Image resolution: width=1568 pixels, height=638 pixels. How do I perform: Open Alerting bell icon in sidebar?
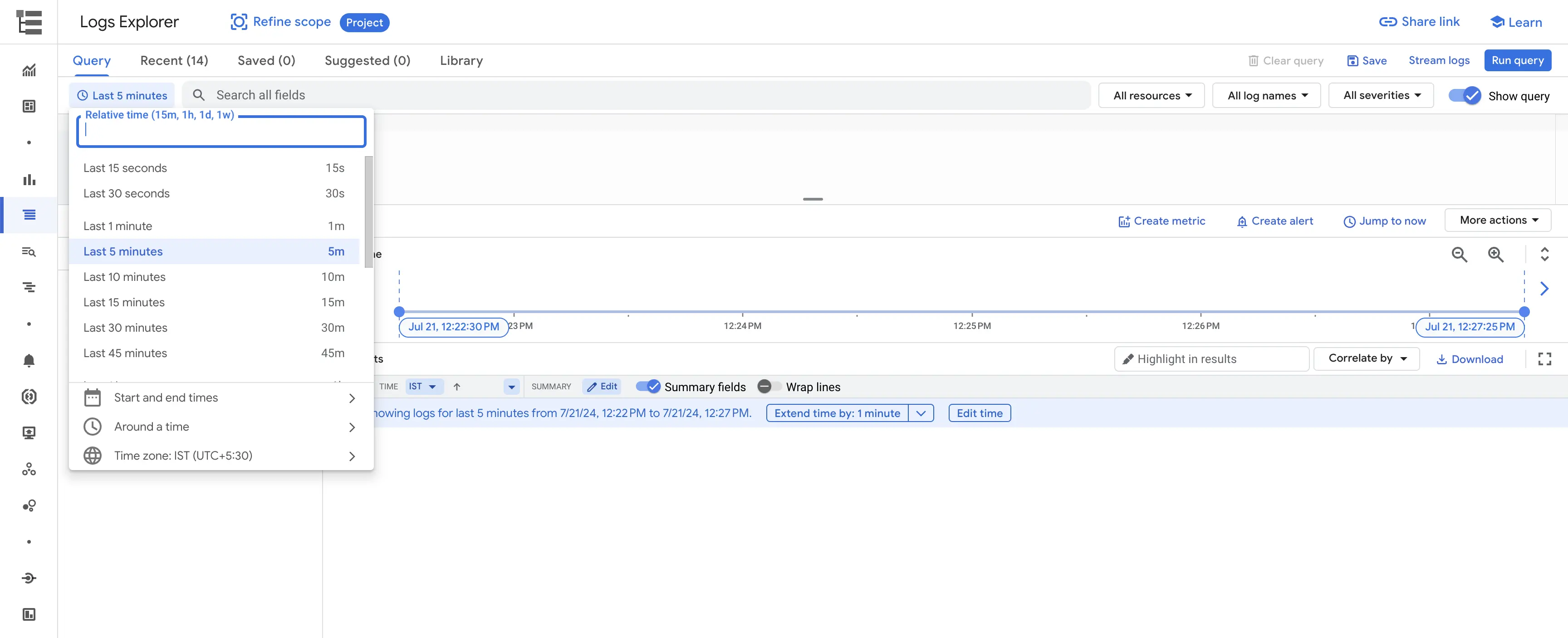pos(29,360)
